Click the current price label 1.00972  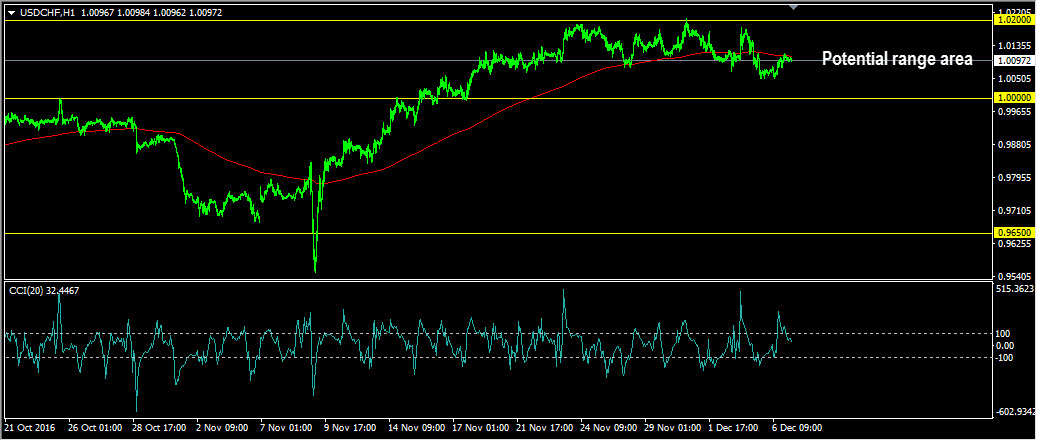coord(1013,60)
